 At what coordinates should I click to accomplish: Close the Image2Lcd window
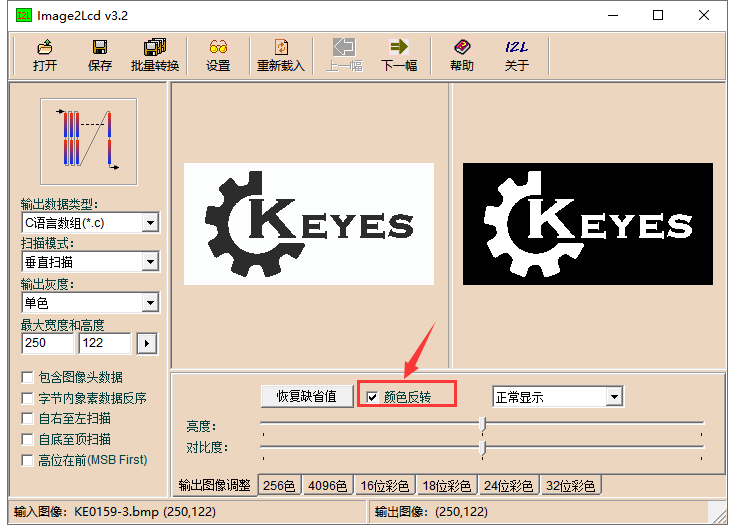[704, 15]
